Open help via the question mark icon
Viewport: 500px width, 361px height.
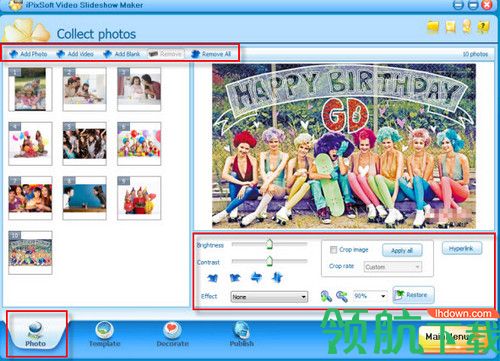[x=483, y=26]
